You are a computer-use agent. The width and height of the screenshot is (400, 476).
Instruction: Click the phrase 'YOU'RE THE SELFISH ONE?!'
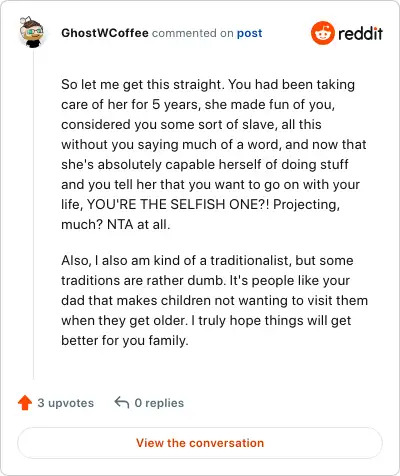[178, 204]
